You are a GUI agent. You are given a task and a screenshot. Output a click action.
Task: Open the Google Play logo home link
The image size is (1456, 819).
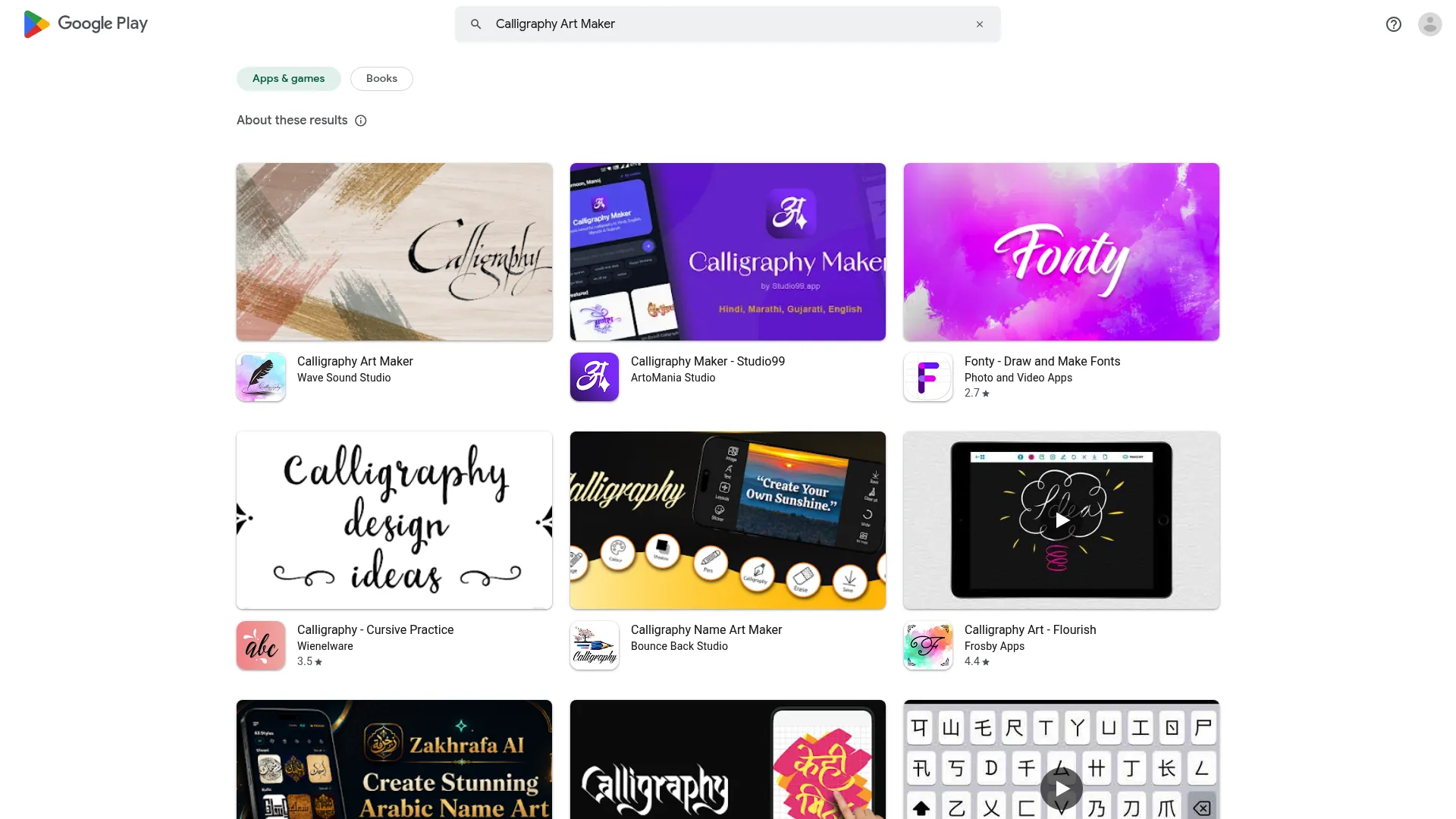click(86, 24)
